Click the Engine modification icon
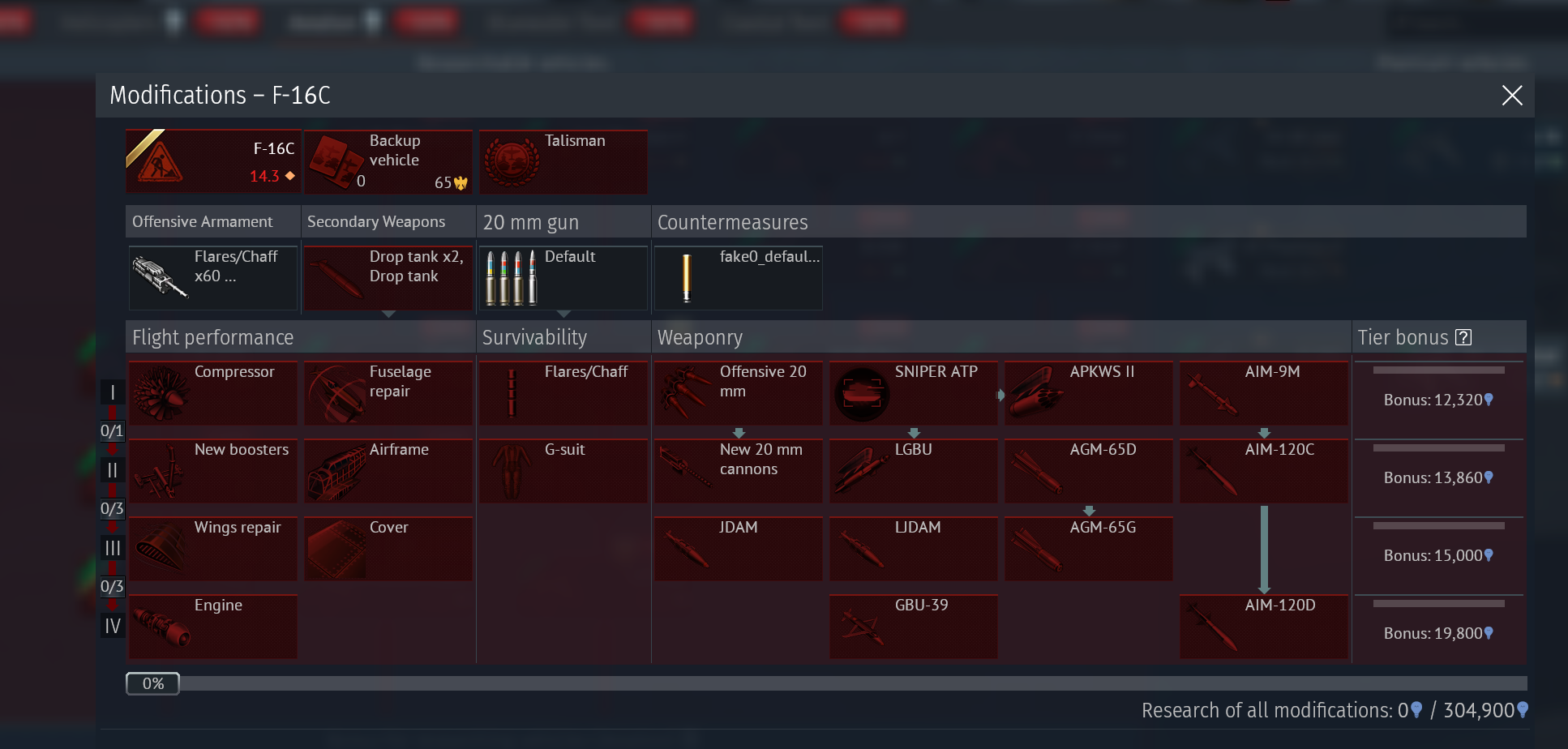Viewport: 1568px width, 749px height. 161,627
